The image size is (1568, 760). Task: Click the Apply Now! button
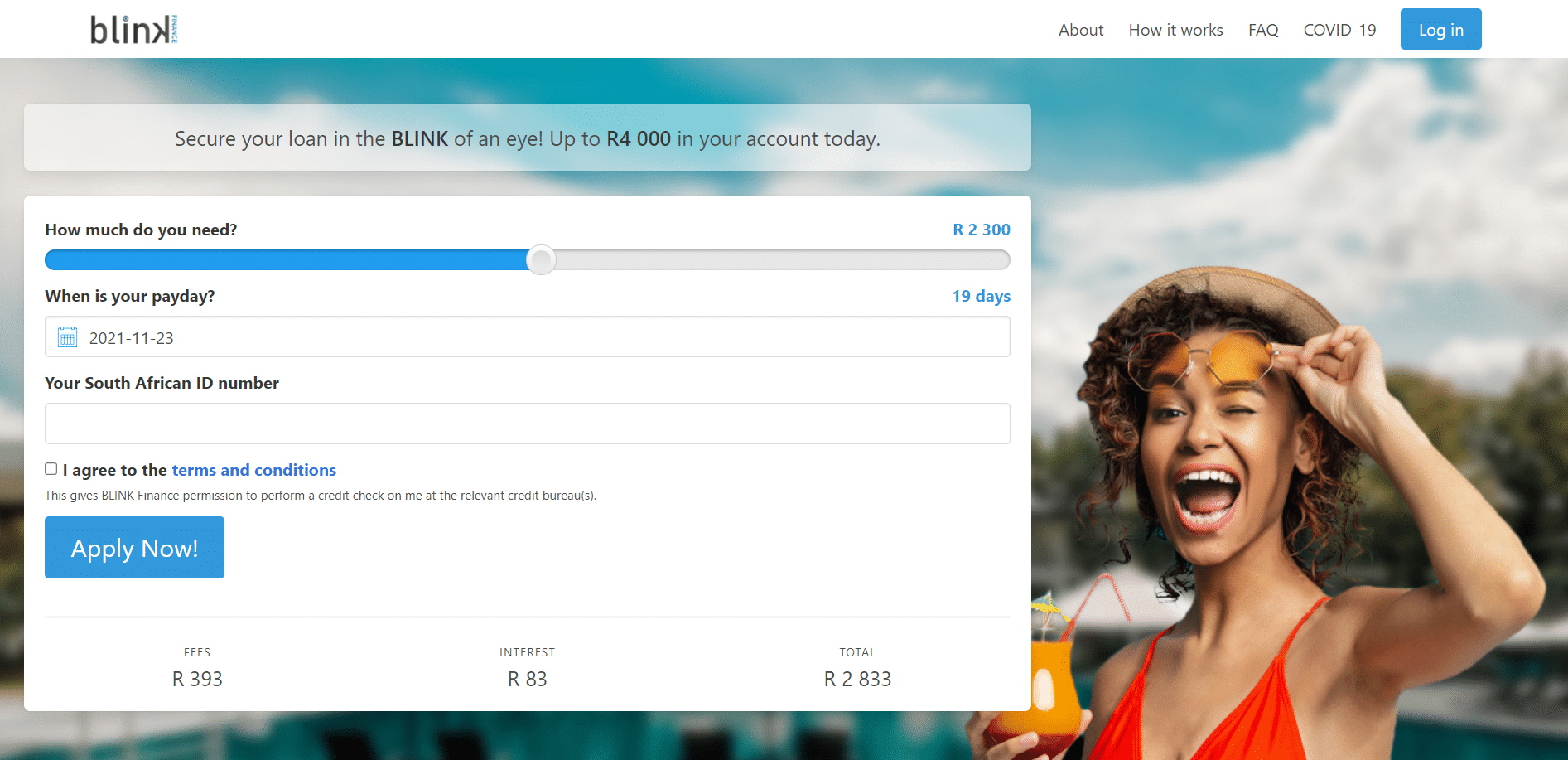tap(134, 547)
